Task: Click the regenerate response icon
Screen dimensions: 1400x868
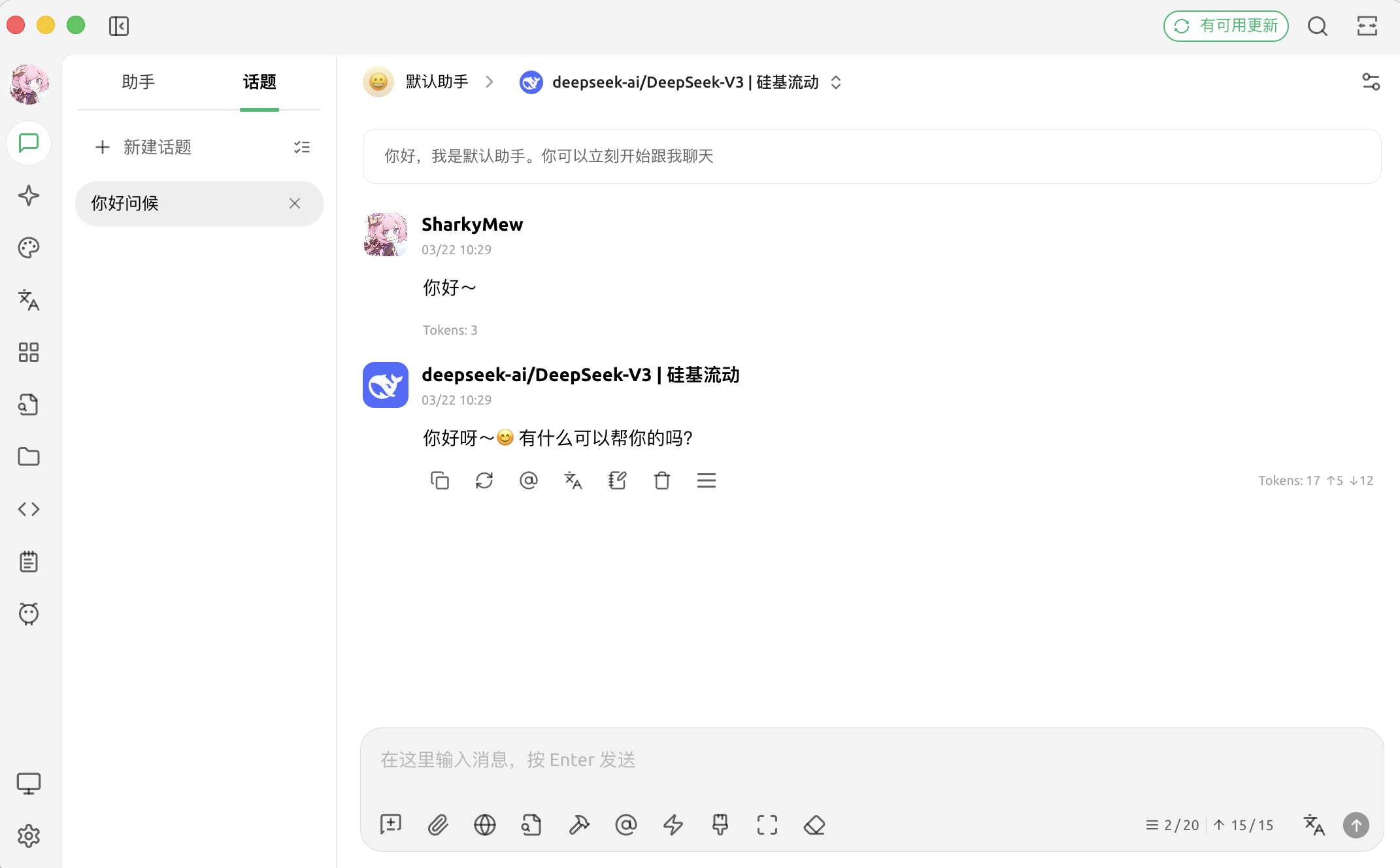Action: 484,480
